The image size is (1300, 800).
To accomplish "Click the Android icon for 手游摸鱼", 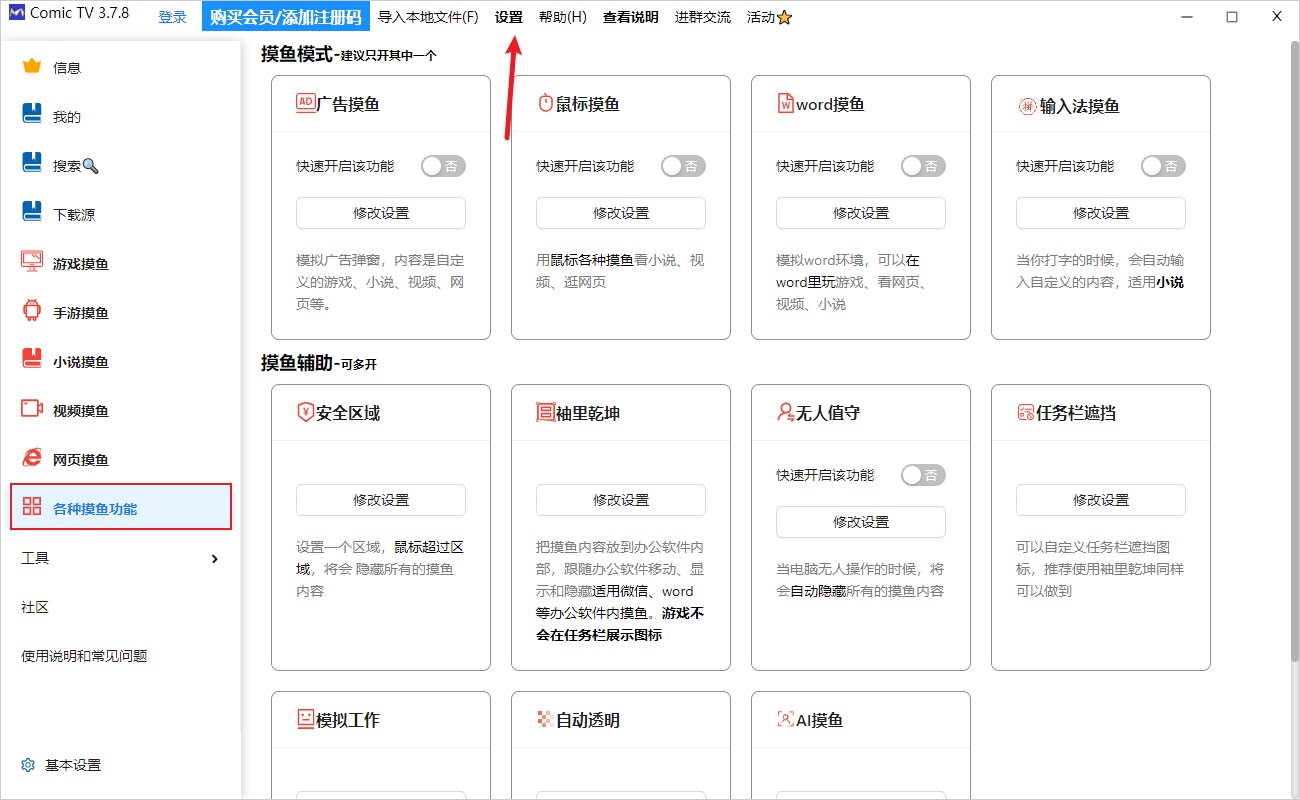I will click(x=32, y=312).
